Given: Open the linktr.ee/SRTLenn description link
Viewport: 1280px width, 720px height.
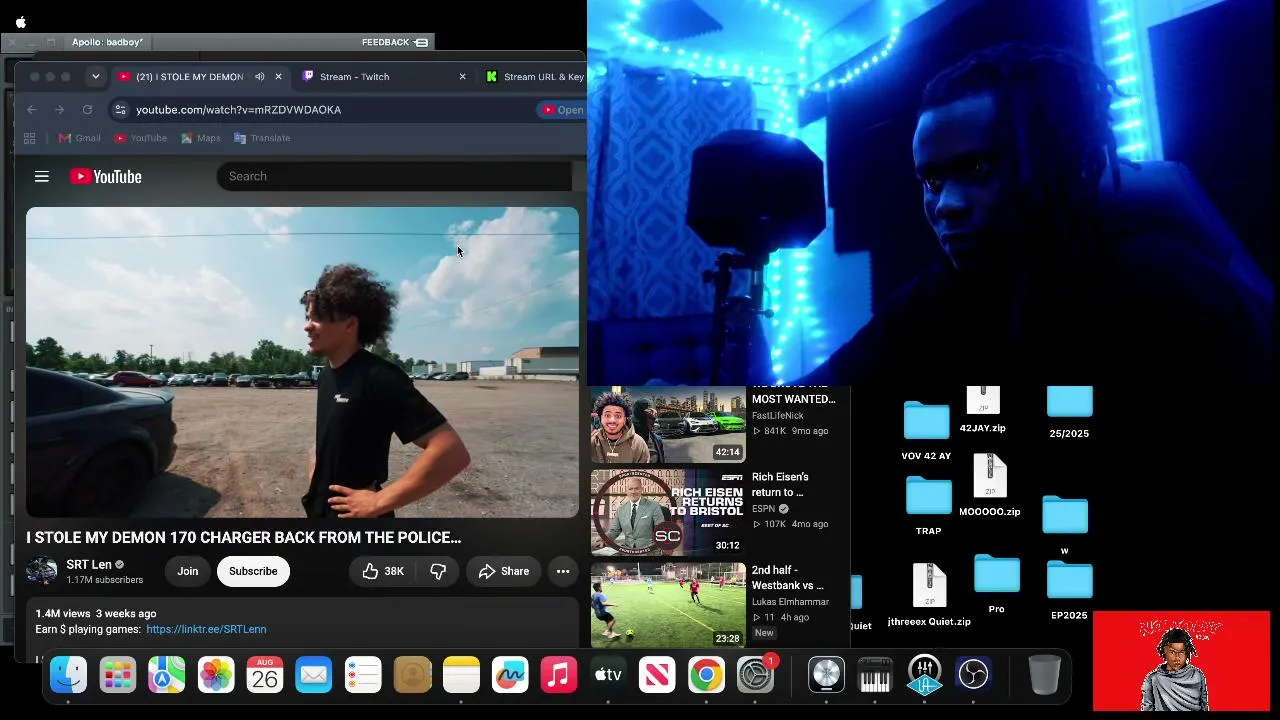Looking at the screenshot, I should [206, 629].
